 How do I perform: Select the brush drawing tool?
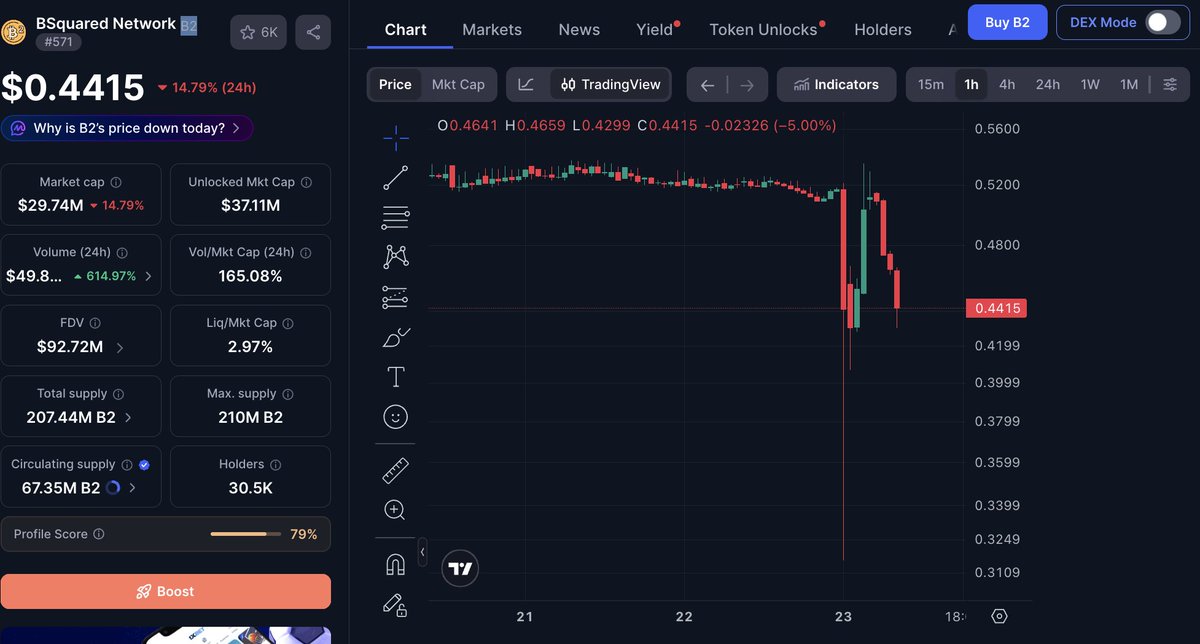395,337
